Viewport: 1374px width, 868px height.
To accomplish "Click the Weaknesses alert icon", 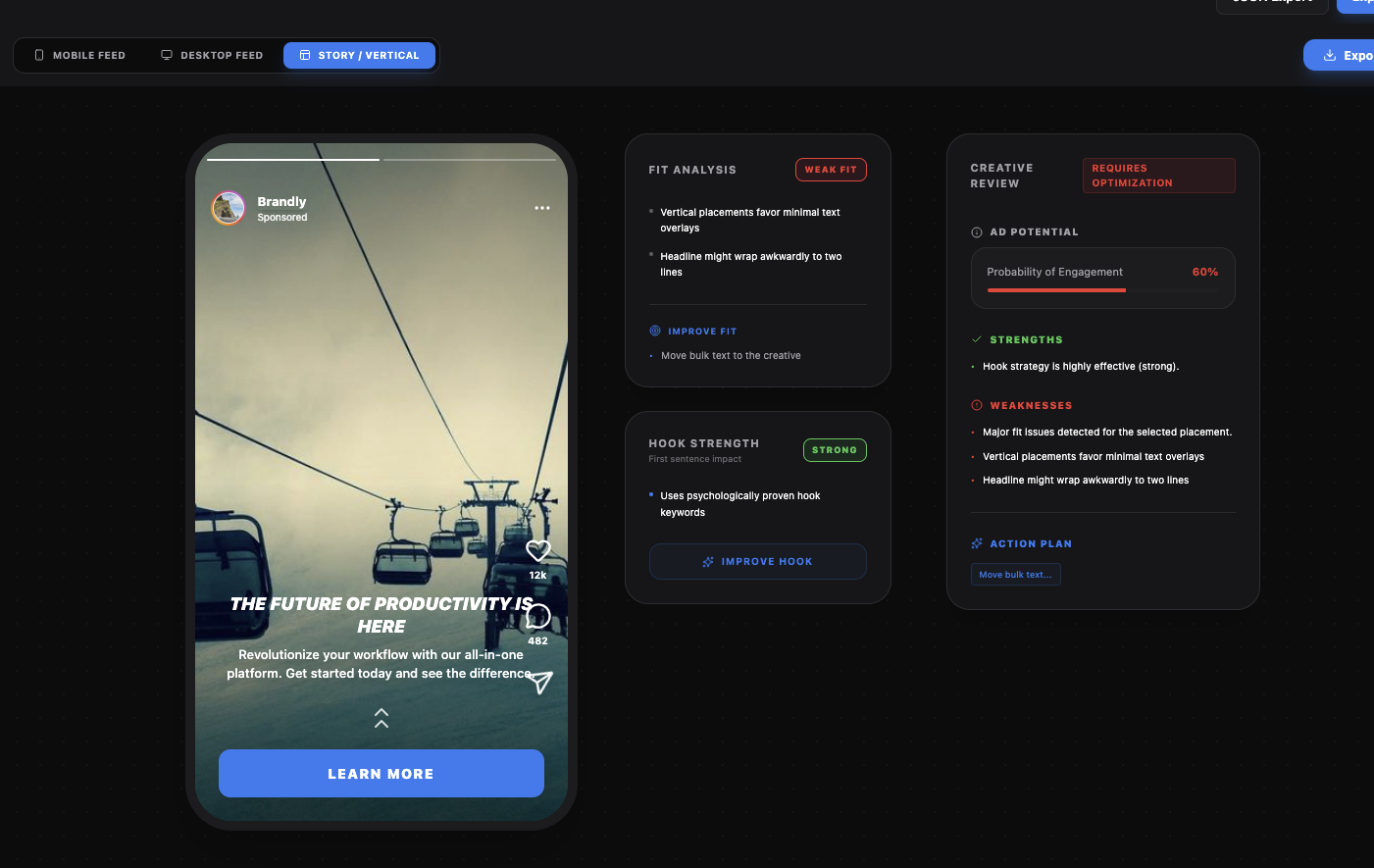I will [977, 405].
